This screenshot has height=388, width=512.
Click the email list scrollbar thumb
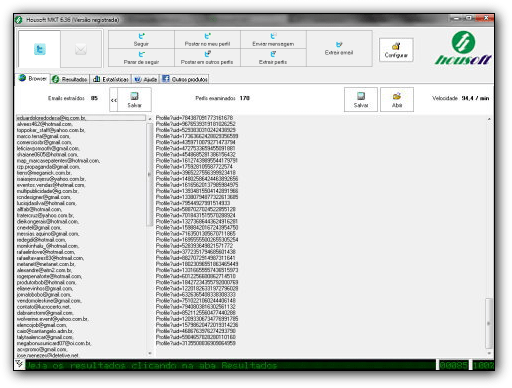click(150, 174)
